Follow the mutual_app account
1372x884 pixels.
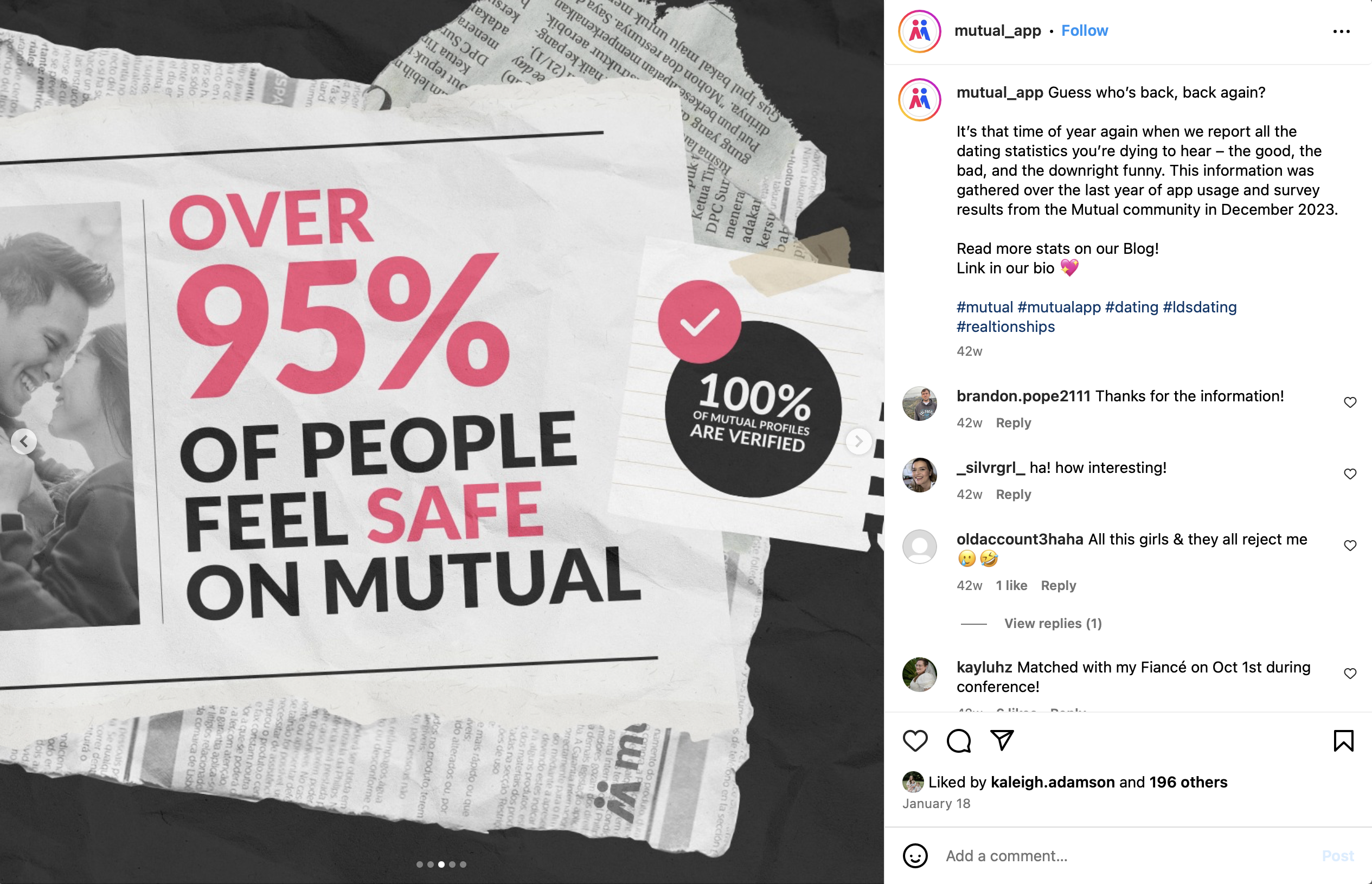[x=1084, y=30]
